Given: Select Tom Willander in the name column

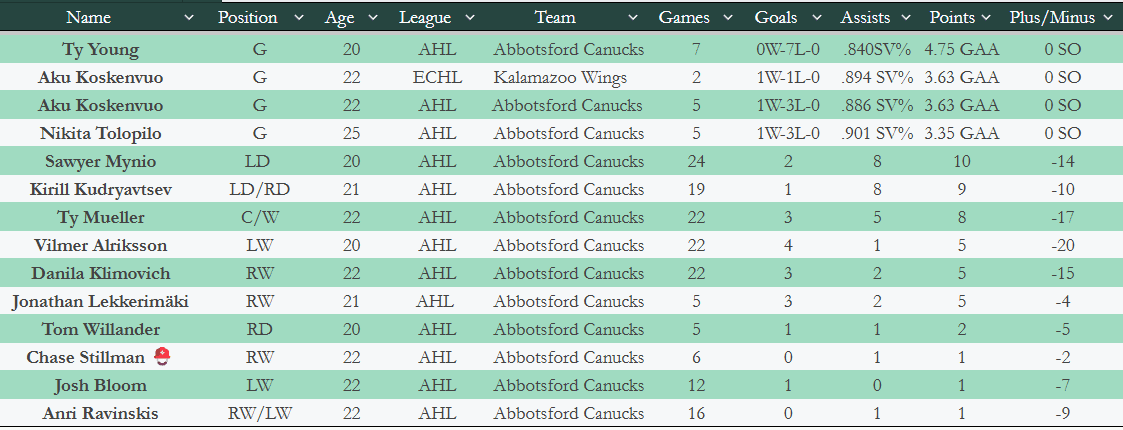Looking at the screenshot, I should pos(100,329).
